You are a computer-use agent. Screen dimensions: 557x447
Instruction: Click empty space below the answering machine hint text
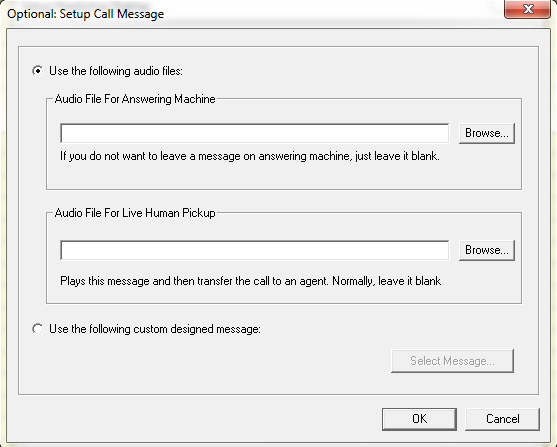click(x=249, y=176)
